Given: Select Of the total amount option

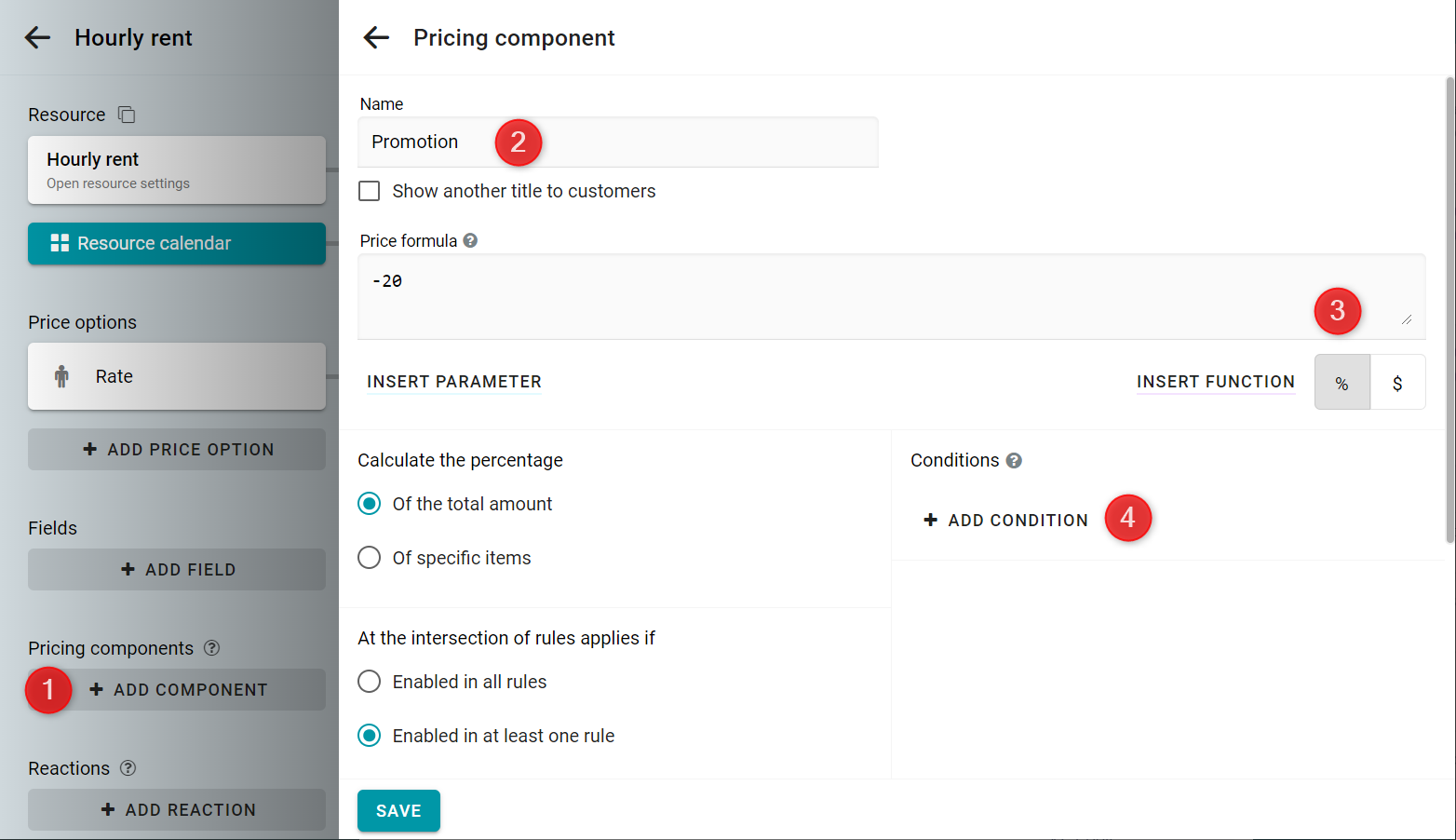Looking at the screenshot, I should [x=370, y=504].
